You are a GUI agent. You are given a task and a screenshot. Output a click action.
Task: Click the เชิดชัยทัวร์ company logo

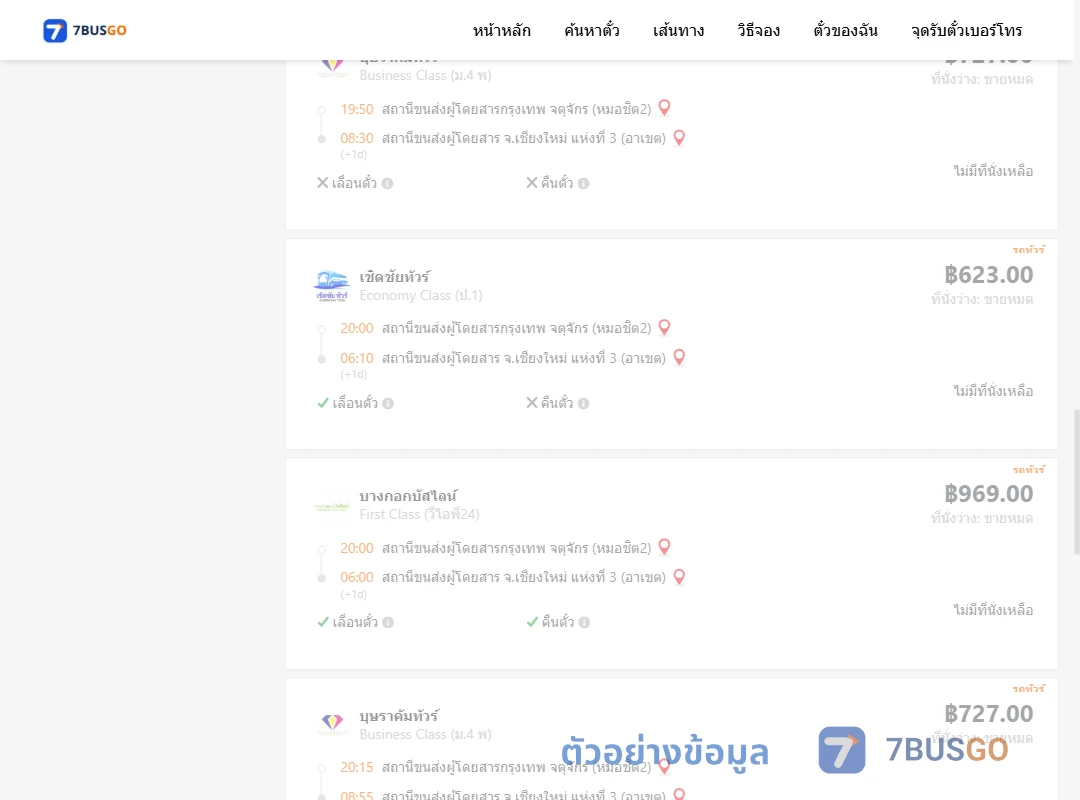pyautogui.click(x=331, y=285)
